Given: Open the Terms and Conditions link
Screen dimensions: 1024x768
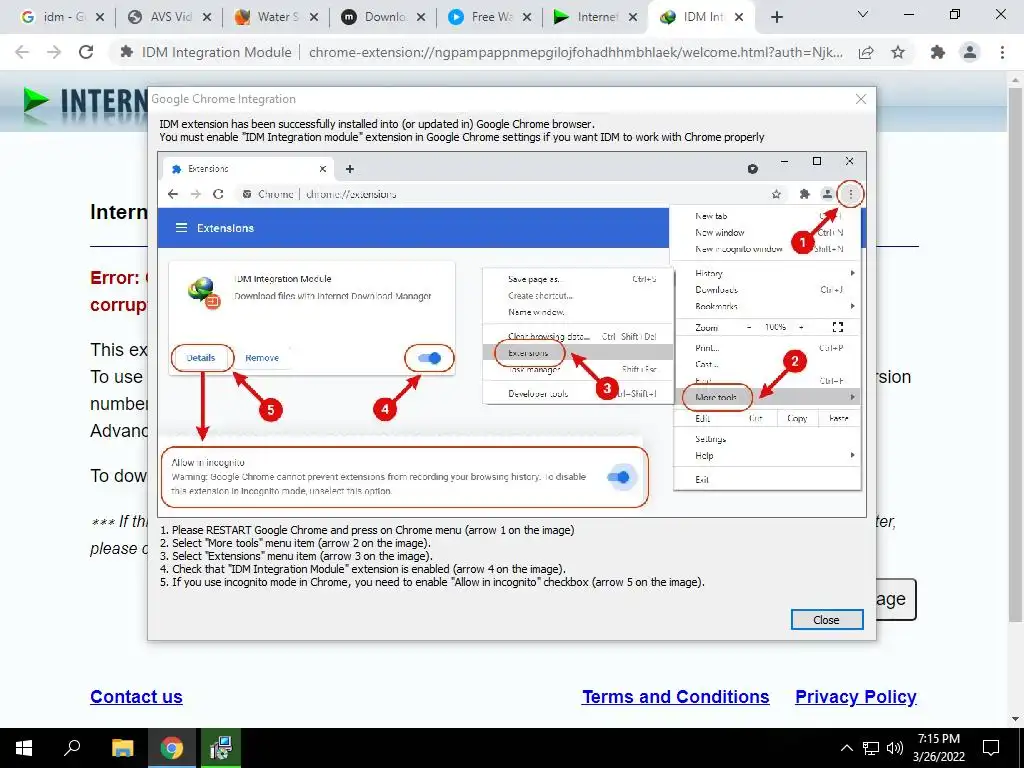Looking at the screenshot, I should pyautogui.click(x=675, y=697).
